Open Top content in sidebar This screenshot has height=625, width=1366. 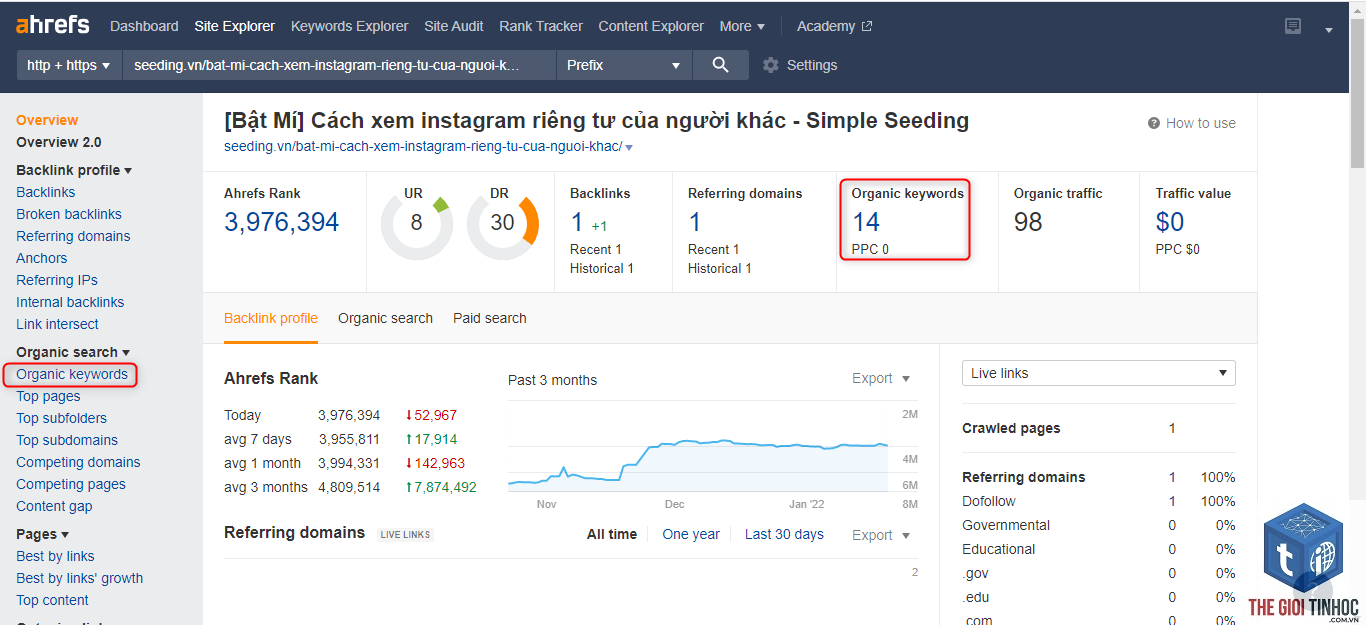click(52, 600)
